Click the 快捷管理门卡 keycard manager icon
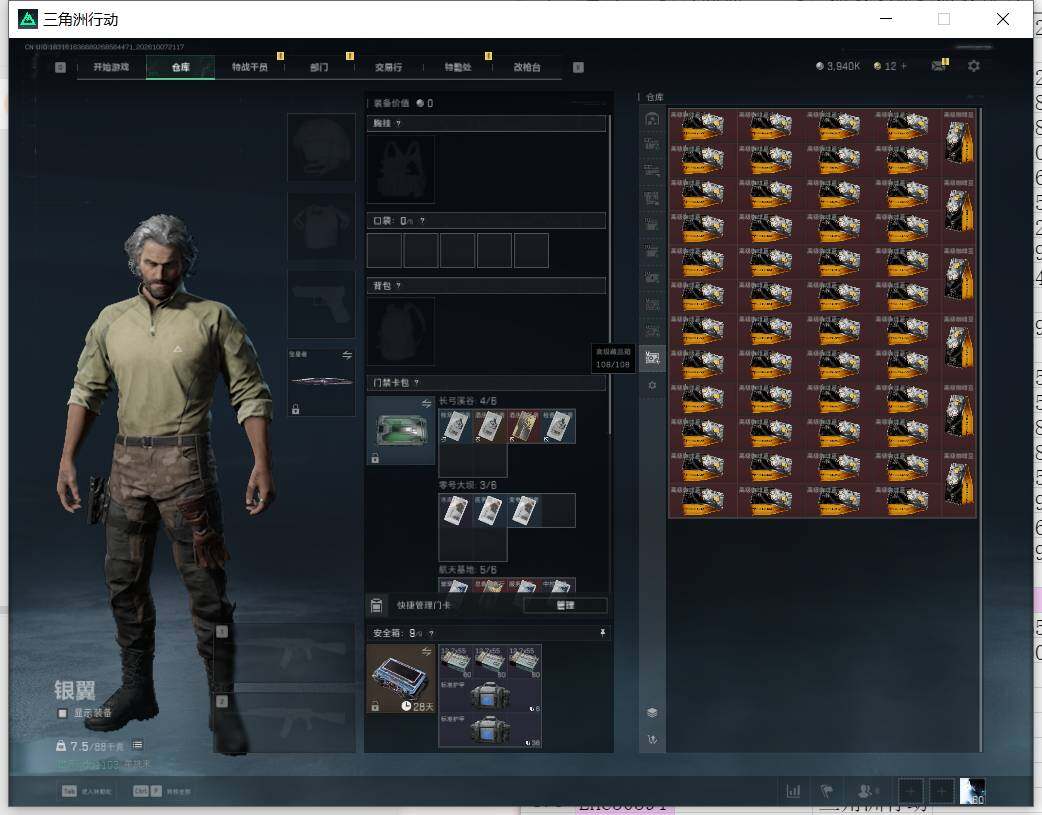 tap(376, 605)
